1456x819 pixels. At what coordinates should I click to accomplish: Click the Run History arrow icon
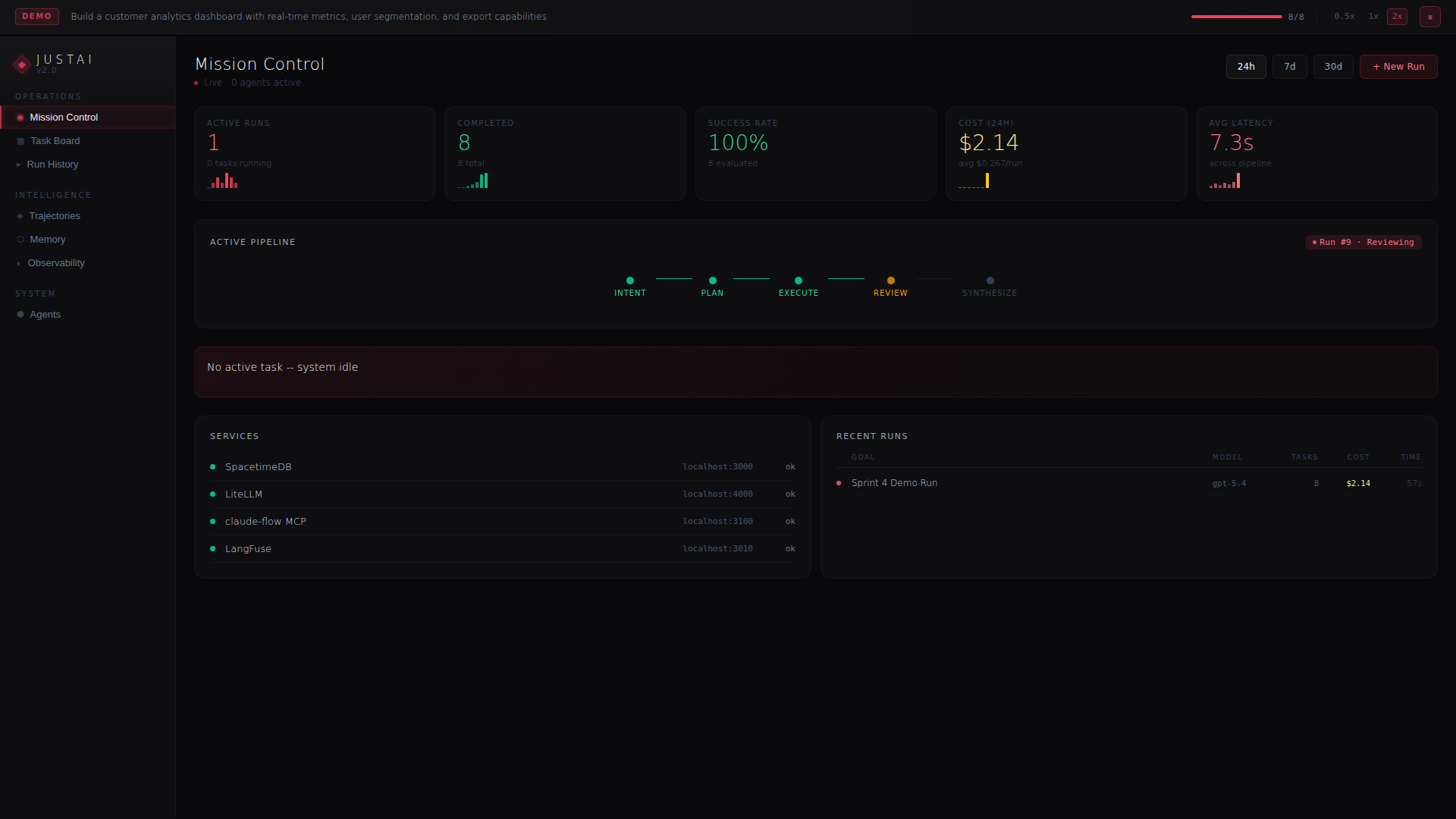coord(18,165)
